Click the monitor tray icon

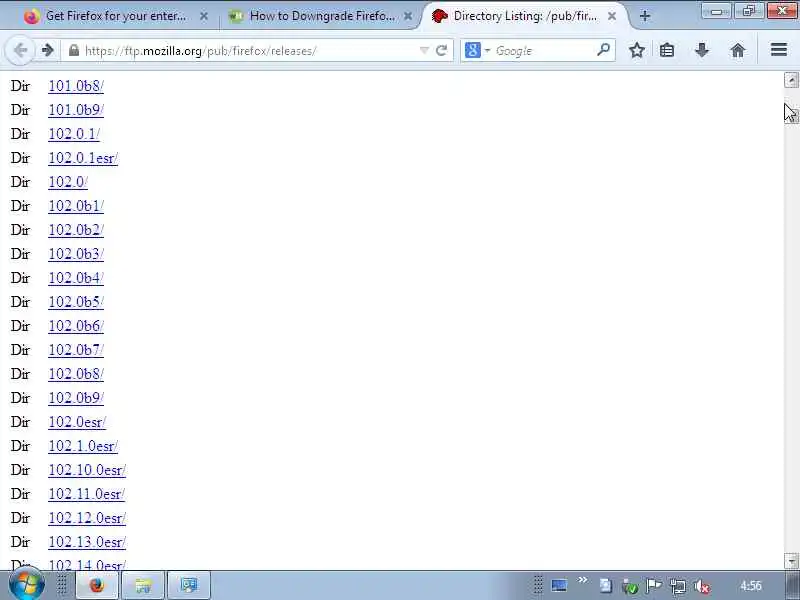pos(559,586)
